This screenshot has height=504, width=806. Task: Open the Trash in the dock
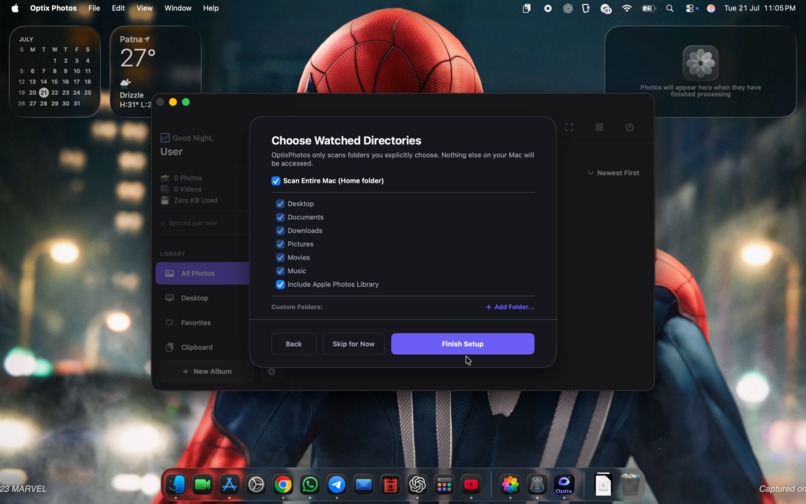[630, 484]
